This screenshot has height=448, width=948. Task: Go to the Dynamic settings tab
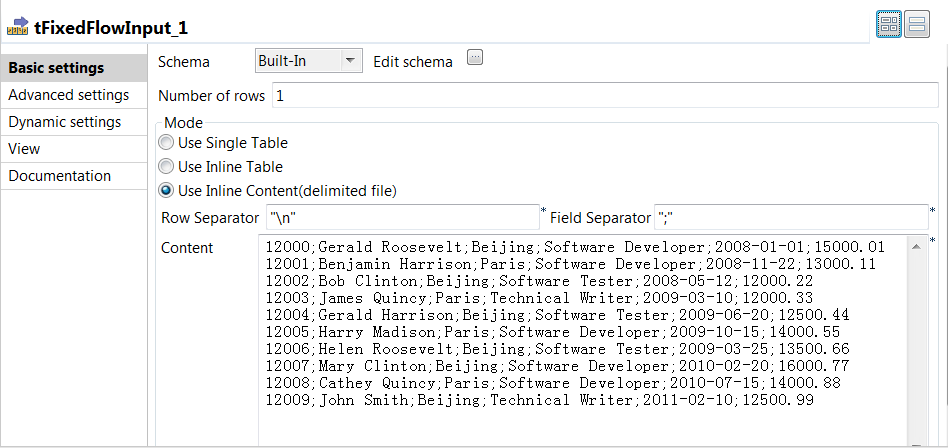pyautogui.click(x=65, y=122)
